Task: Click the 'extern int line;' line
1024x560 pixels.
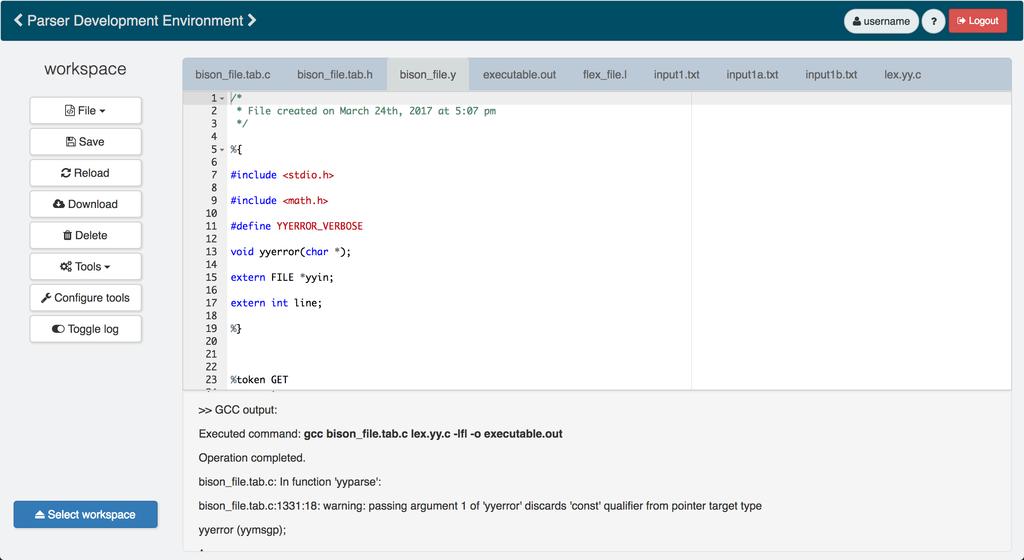Action: tap(276, 303)
